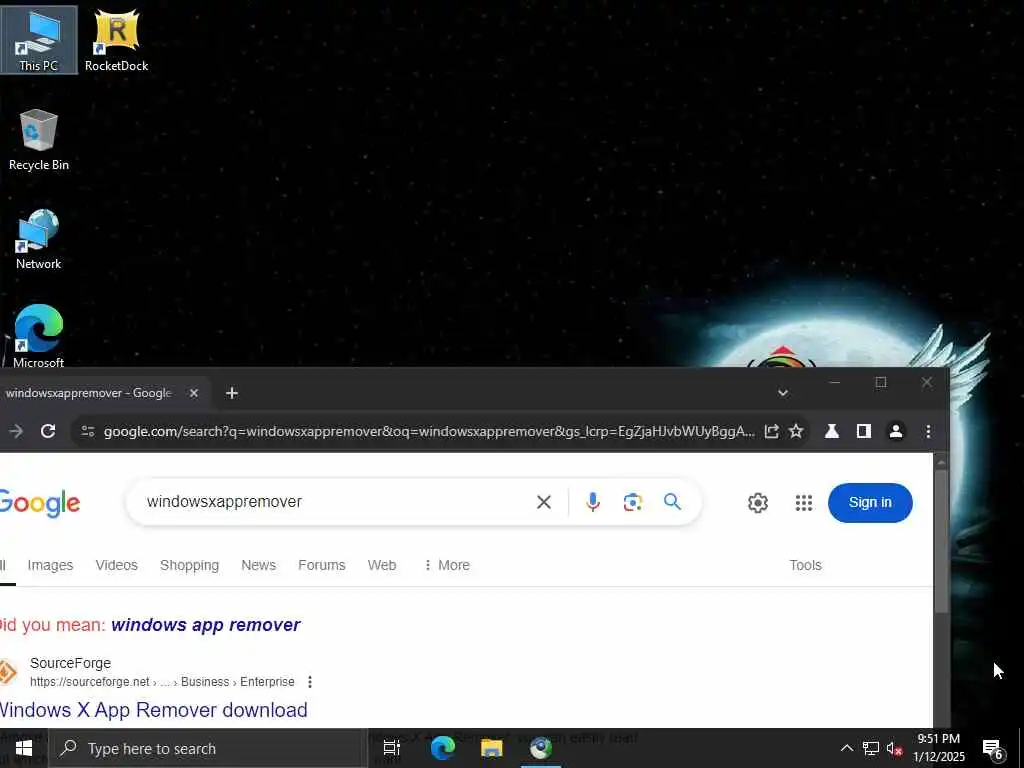Open a new browser tab
This screenshot has width=1024, height=768.
coord(232,393)
